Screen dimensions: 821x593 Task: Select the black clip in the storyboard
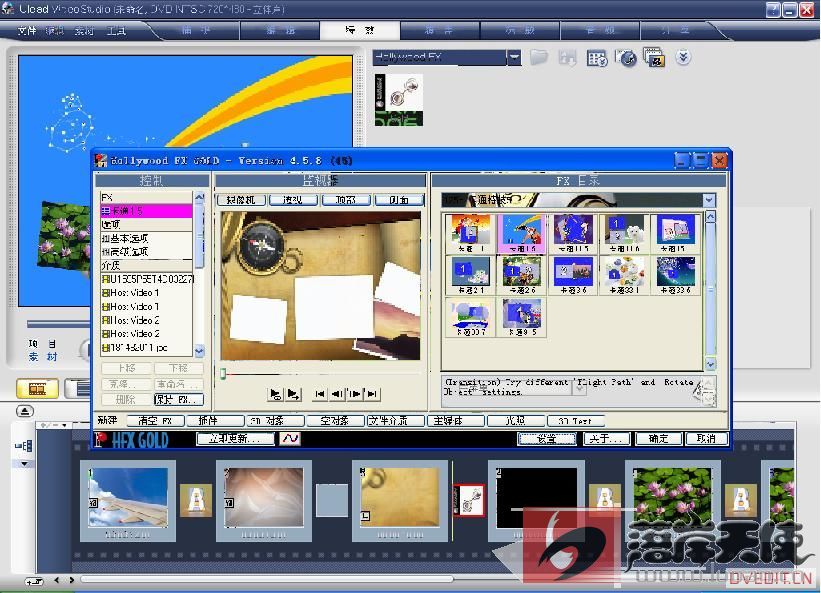tap(536, 501)
